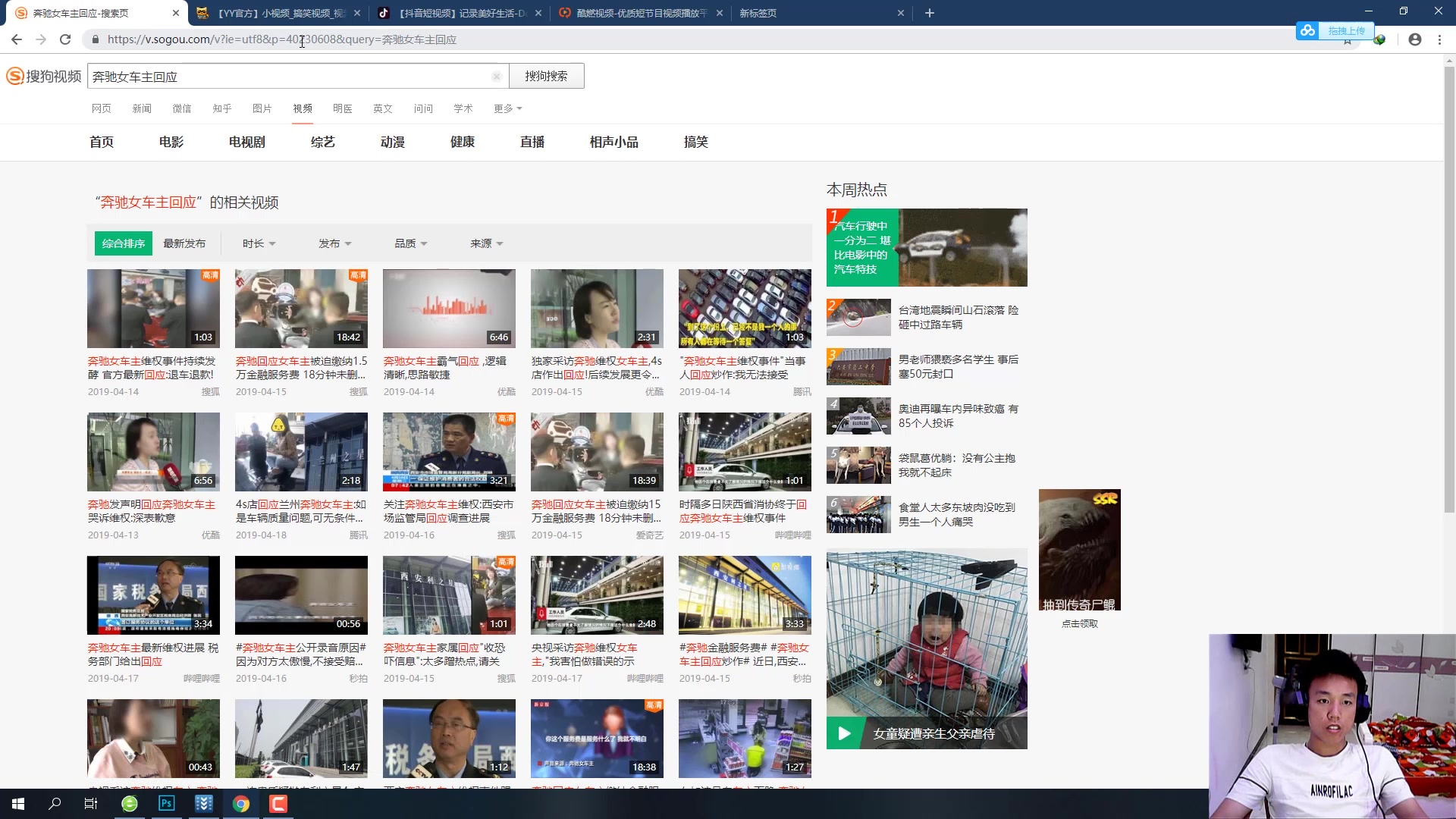Click the page vertical scrollbar

1449,288
